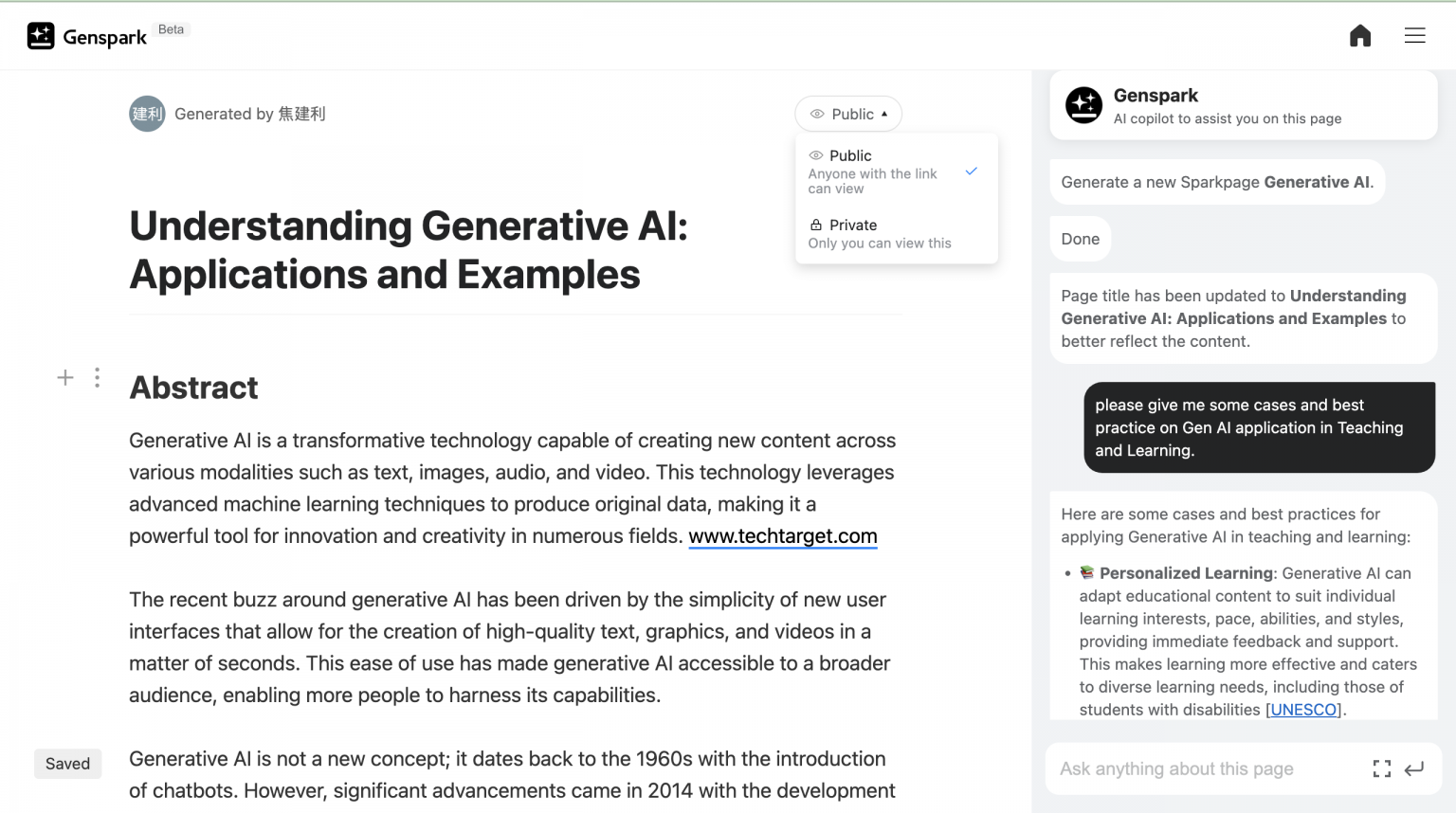Viewport: 1456px width, 813px height.
Task: Click the checkmark next to Public option
Action: [971, 172]
